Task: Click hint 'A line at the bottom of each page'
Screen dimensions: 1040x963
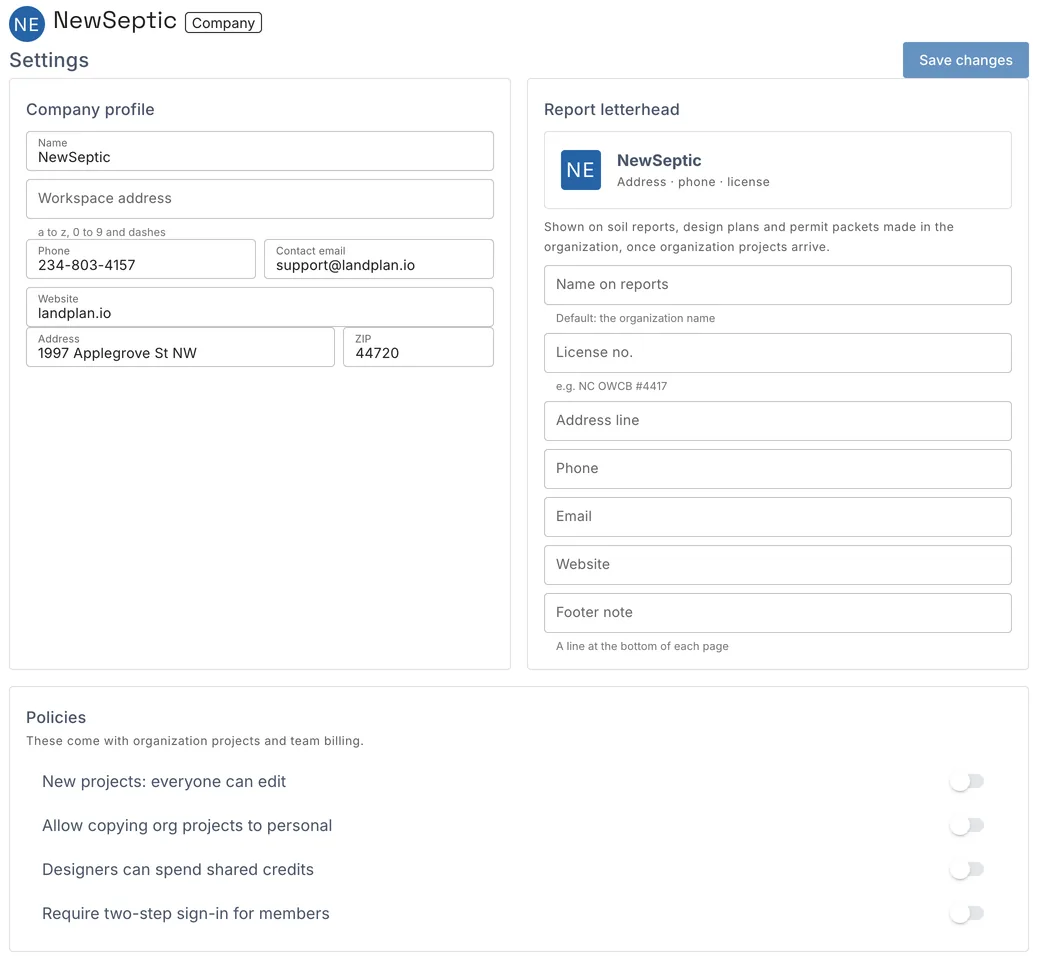Action: [x=642, y=646]
